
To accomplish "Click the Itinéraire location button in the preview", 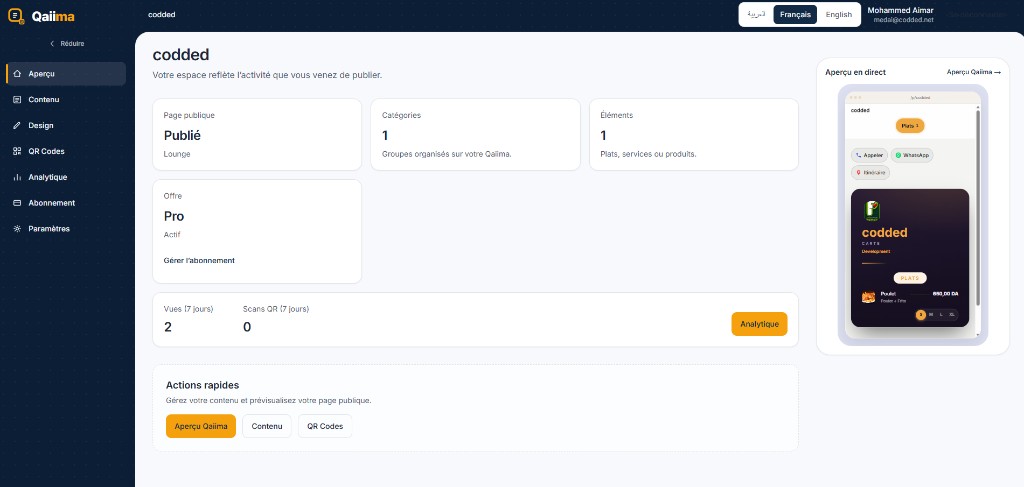I will (x=870, y=172).
